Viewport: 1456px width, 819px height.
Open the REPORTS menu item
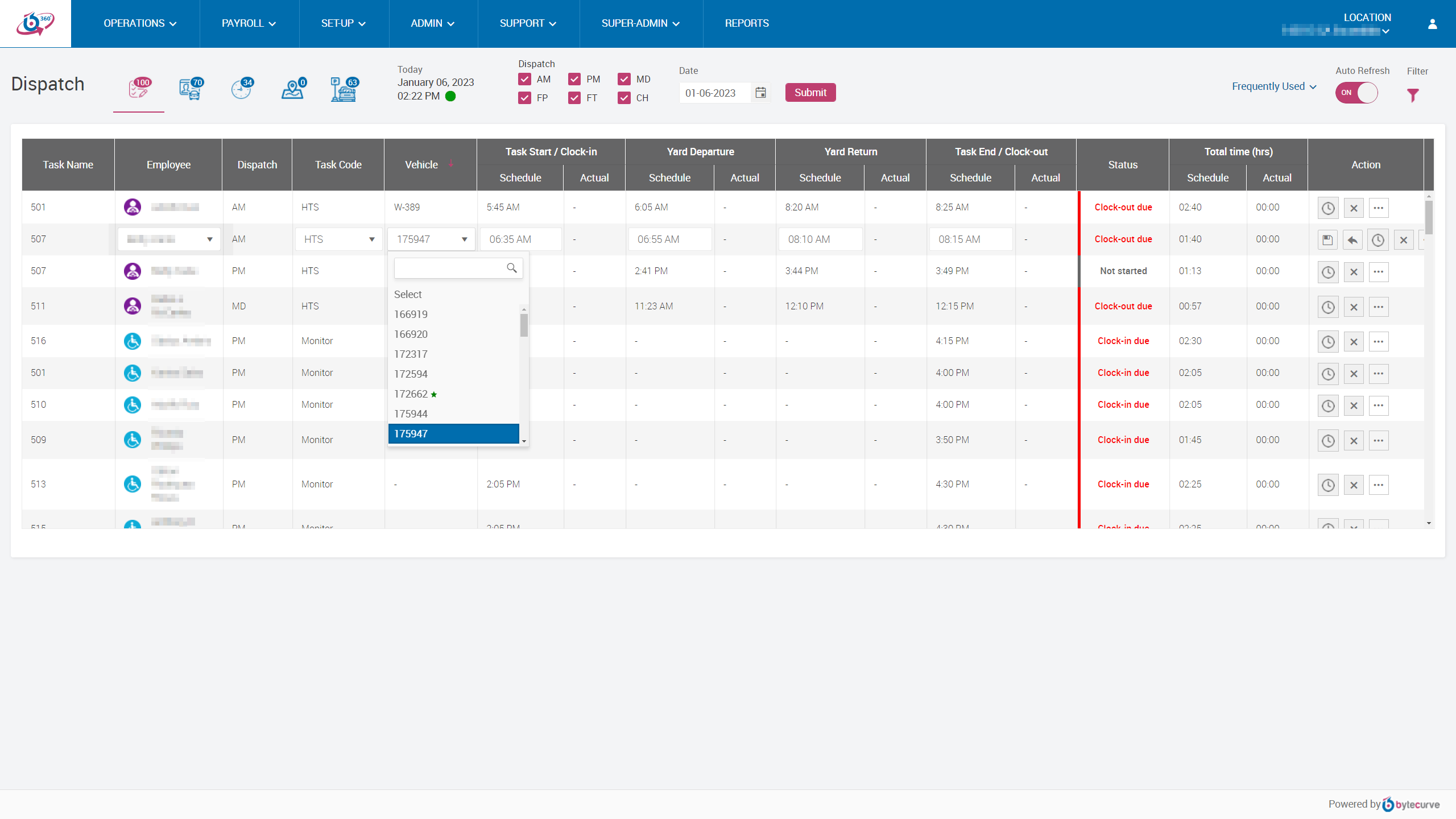tap(746, 23)
